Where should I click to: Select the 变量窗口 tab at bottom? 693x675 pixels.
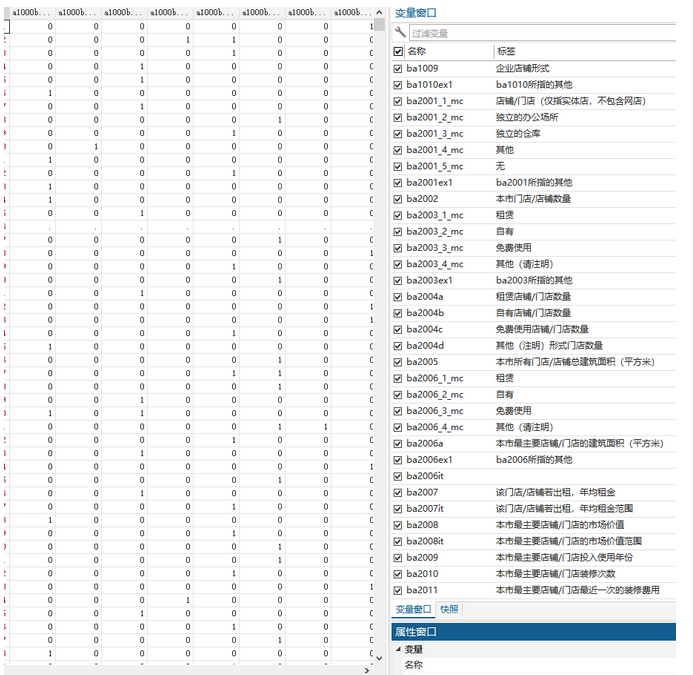[x=412, y=609]
